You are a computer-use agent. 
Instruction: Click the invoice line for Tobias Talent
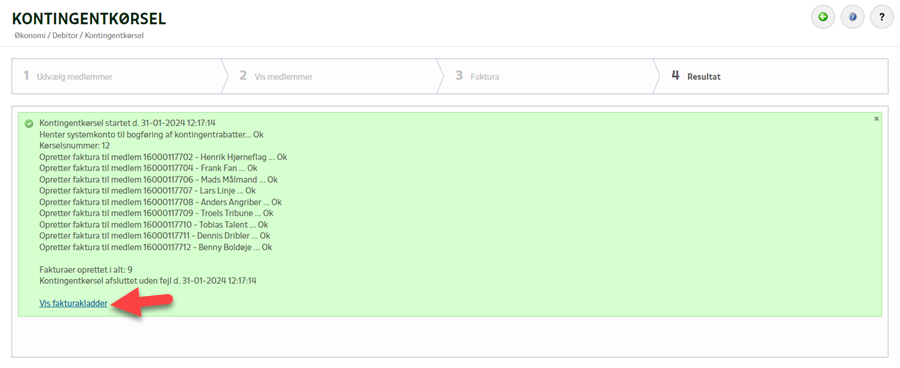tap(154, 224)
